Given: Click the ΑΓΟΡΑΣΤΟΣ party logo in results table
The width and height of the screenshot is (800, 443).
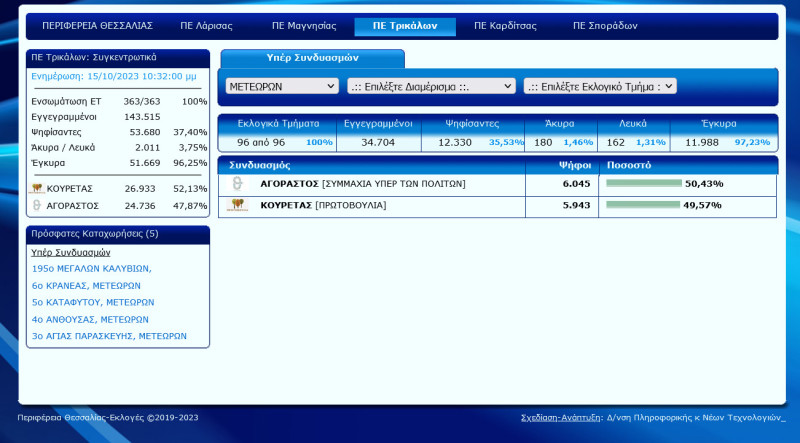Looking at the screenshot, I should coord(238,184).
